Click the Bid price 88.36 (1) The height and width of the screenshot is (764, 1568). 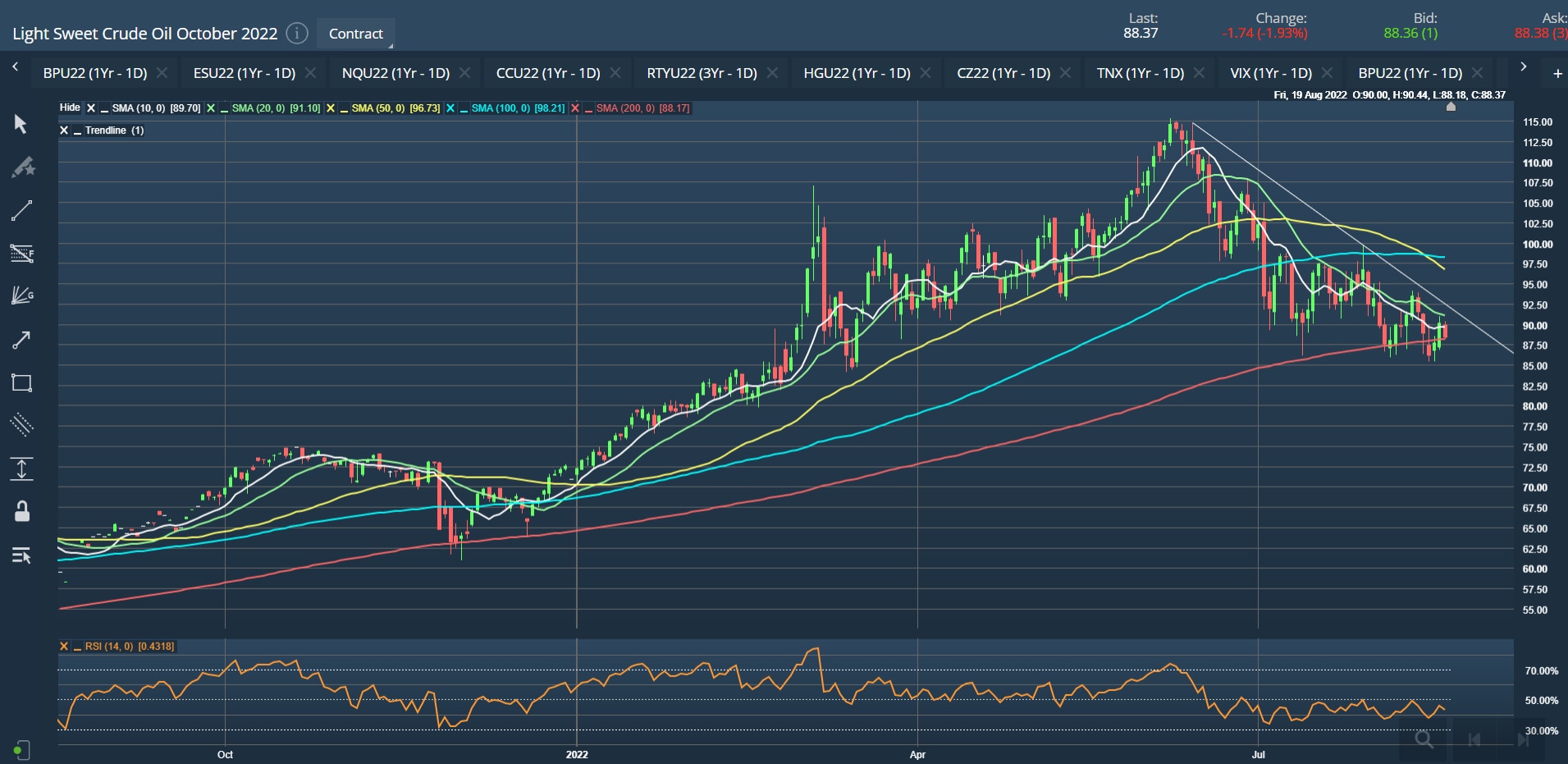pos(1410,33)
